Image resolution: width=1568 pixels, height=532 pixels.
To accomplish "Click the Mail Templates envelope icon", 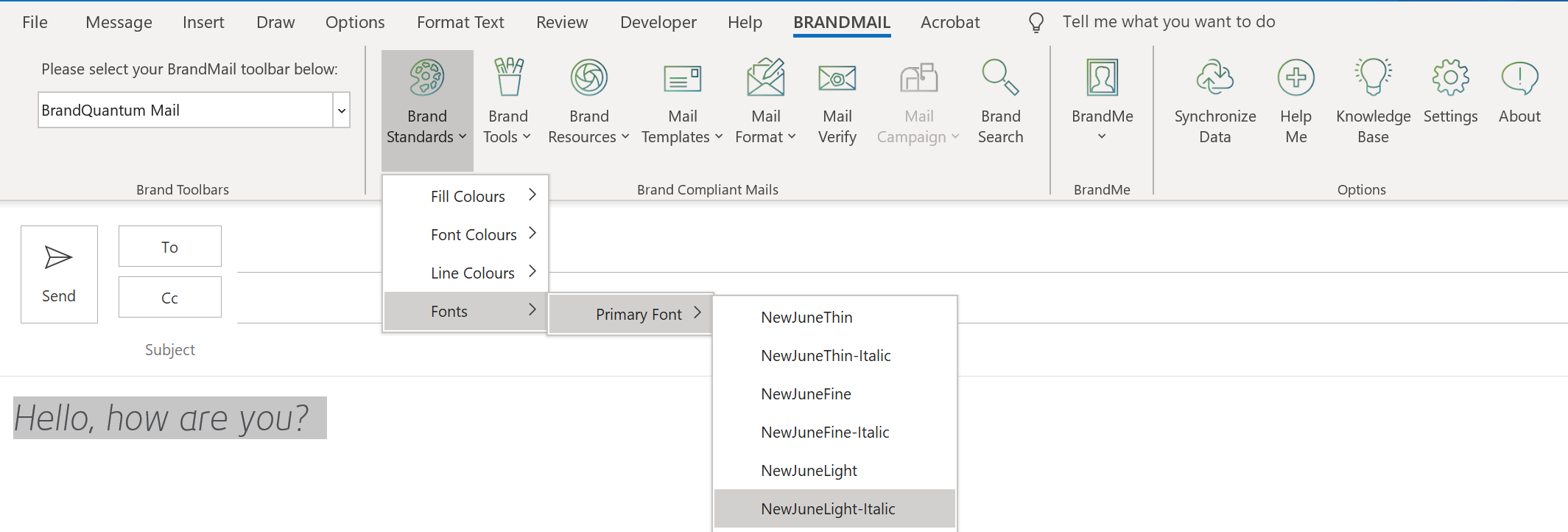I will [683, 78].
